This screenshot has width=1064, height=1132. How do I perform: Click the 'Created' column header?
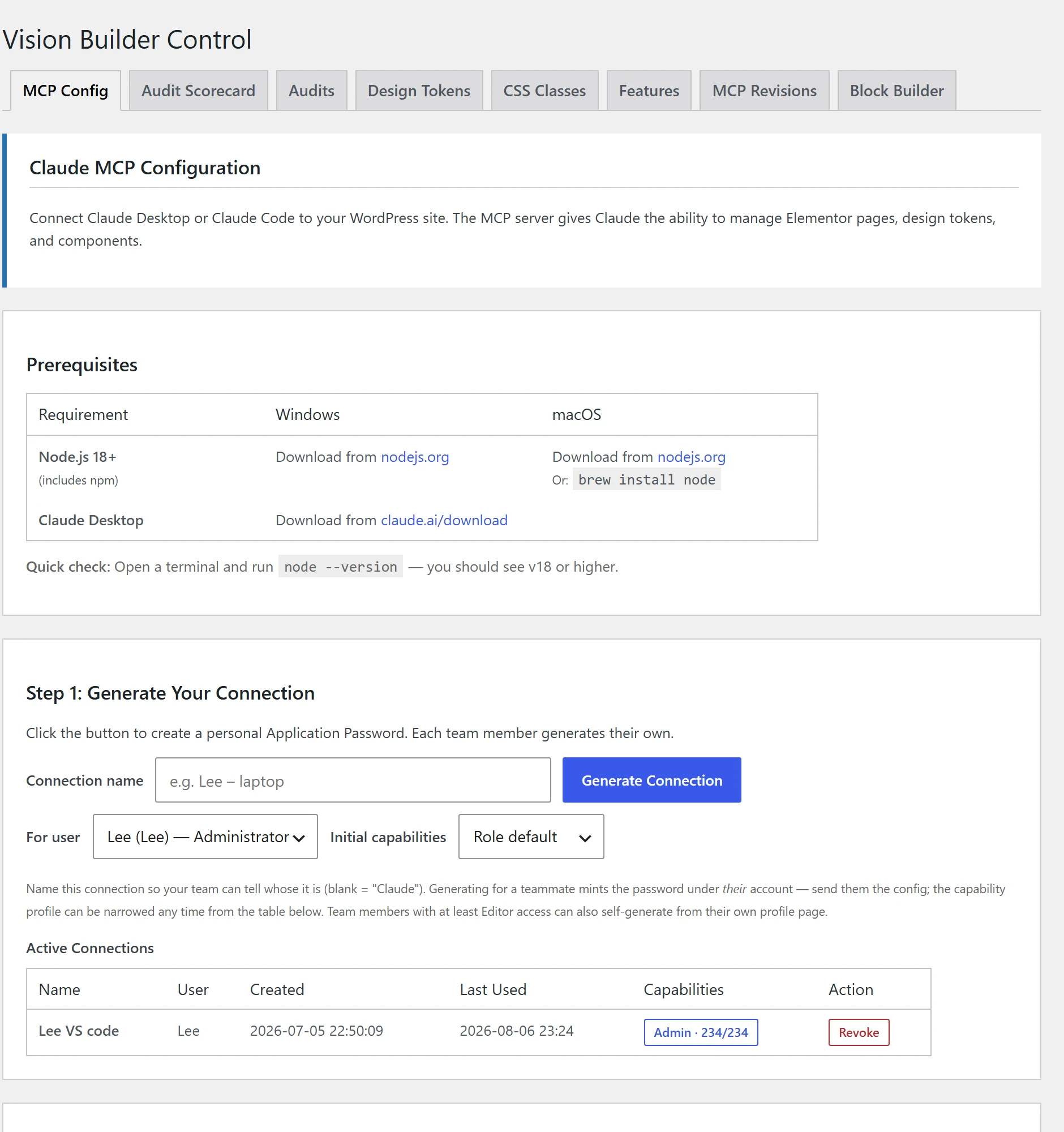tap(277, 989)
